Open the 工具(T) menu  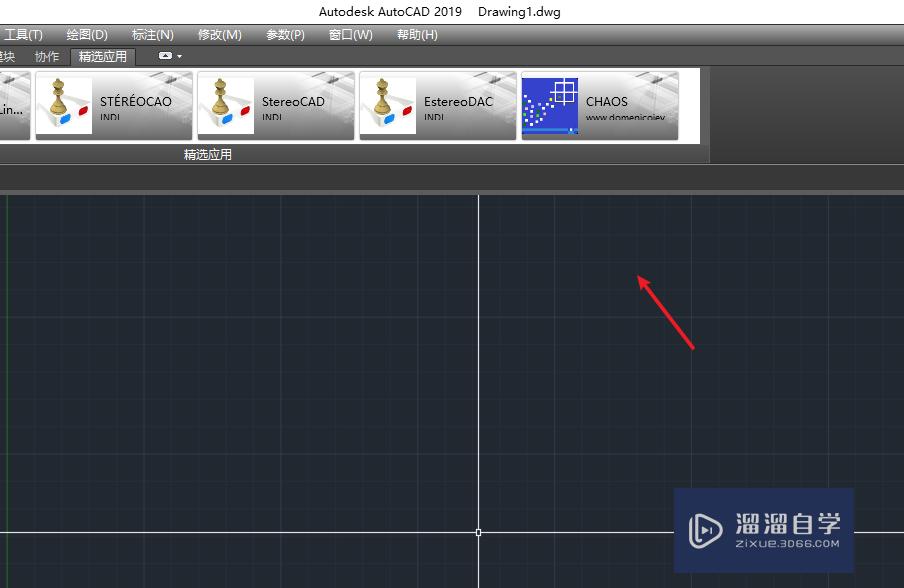(23, 35)
